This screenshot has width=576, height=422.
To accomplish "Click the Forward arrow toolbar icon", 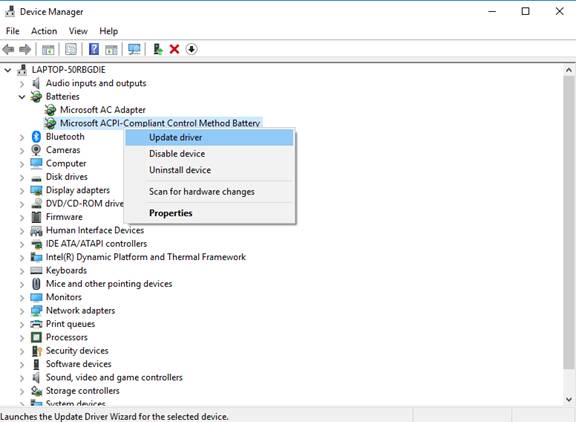I will 25,49.
